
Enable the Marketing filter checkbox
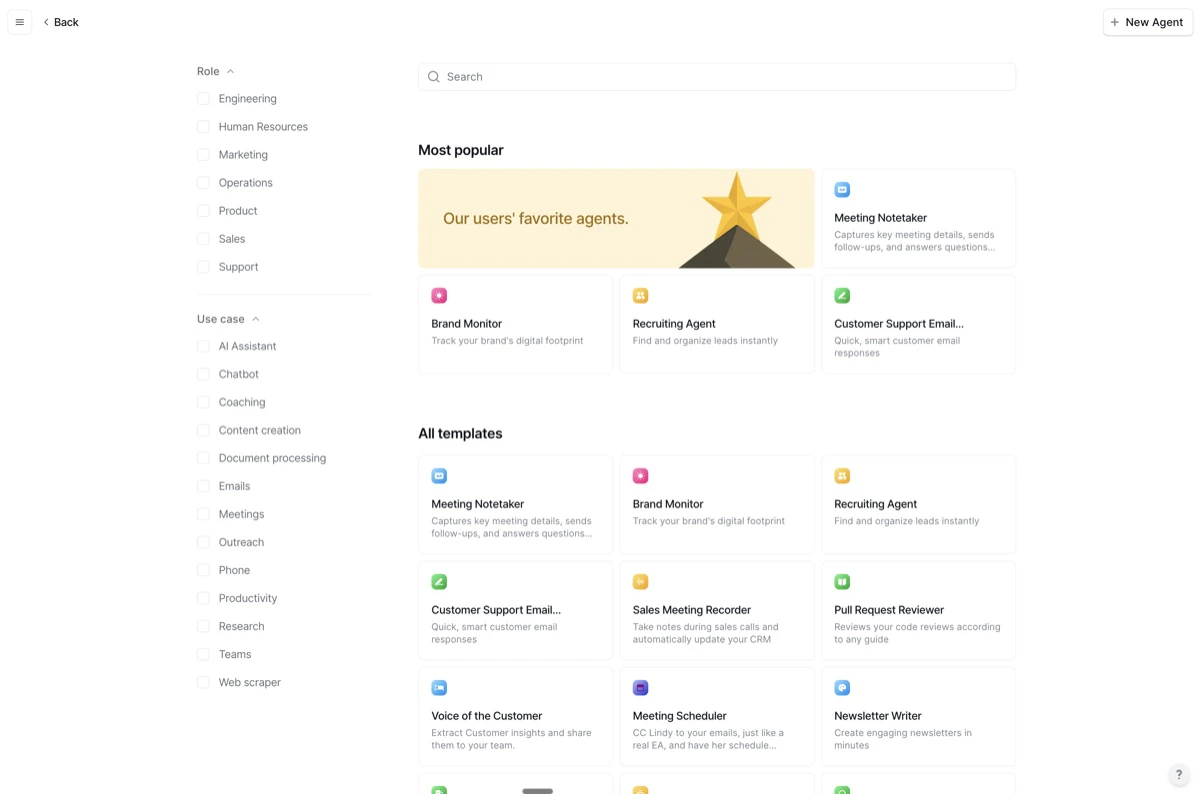[204, 154]
